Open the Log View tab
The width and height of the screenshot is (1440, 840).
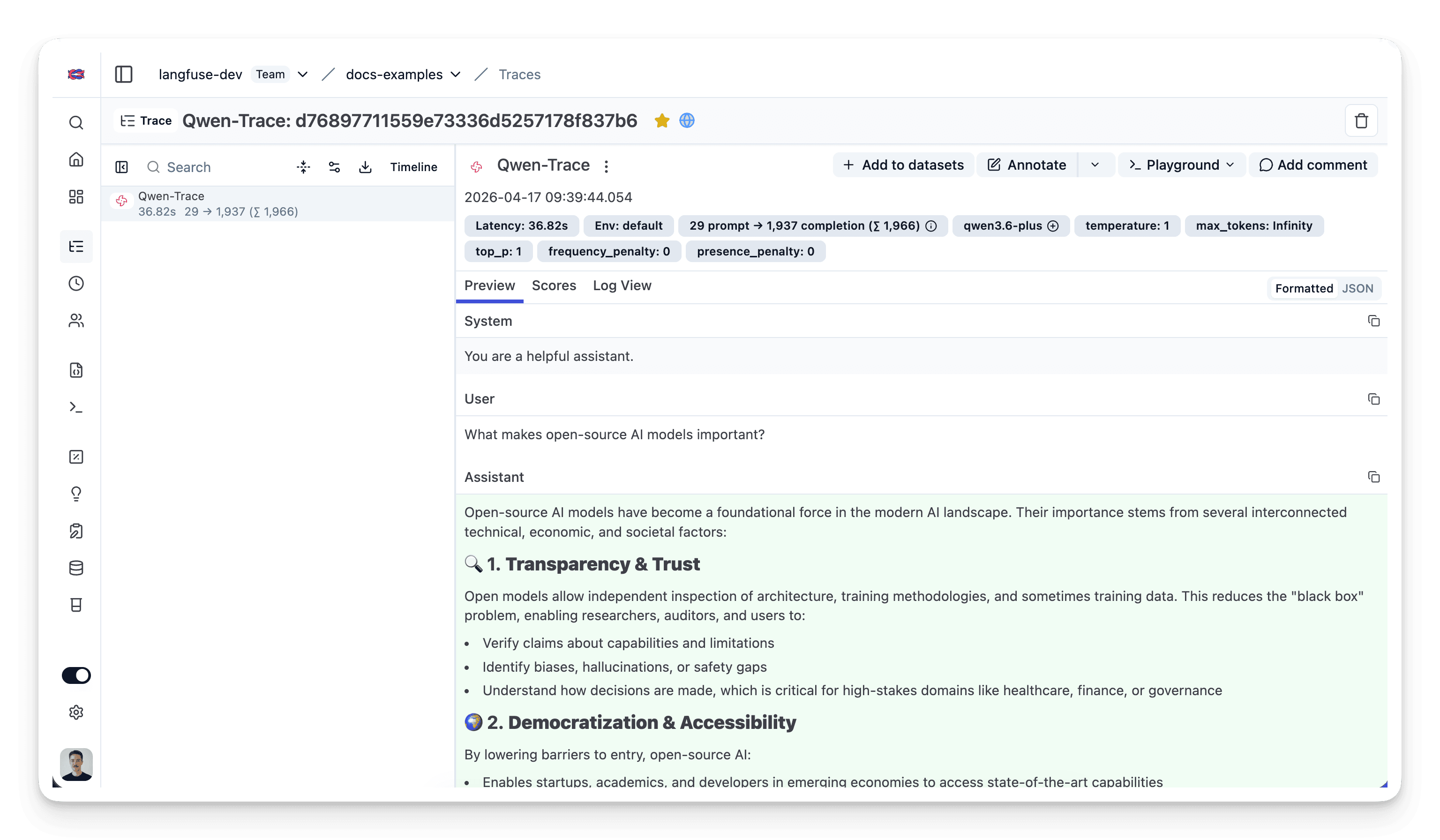(x=622, y=286)
